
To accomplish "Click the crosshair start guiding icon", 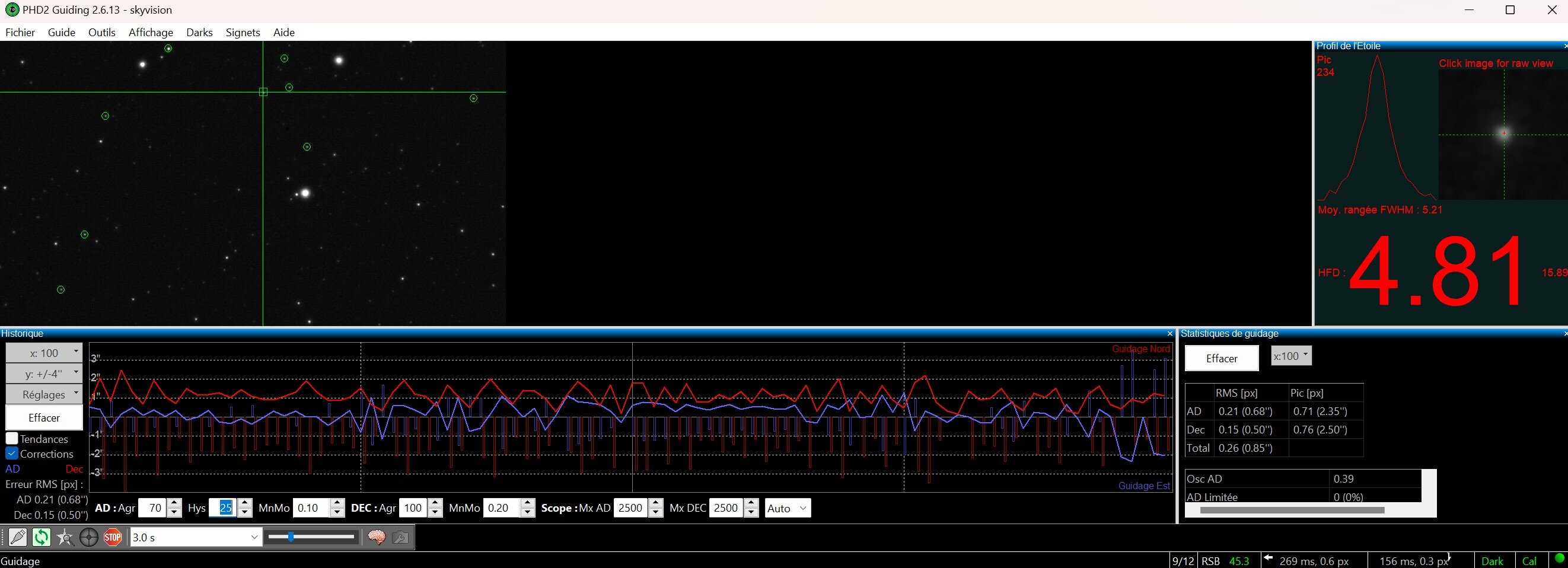I will [x=89, y=537].
